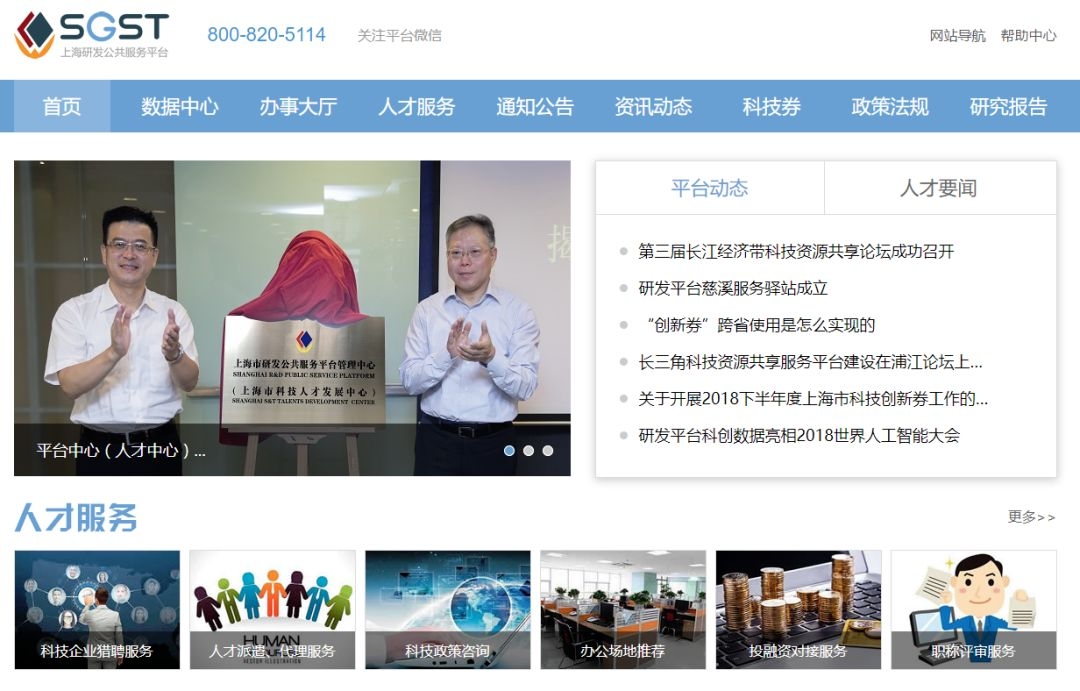Open 研究报告 from the navigation bar

pos(1008,106)
